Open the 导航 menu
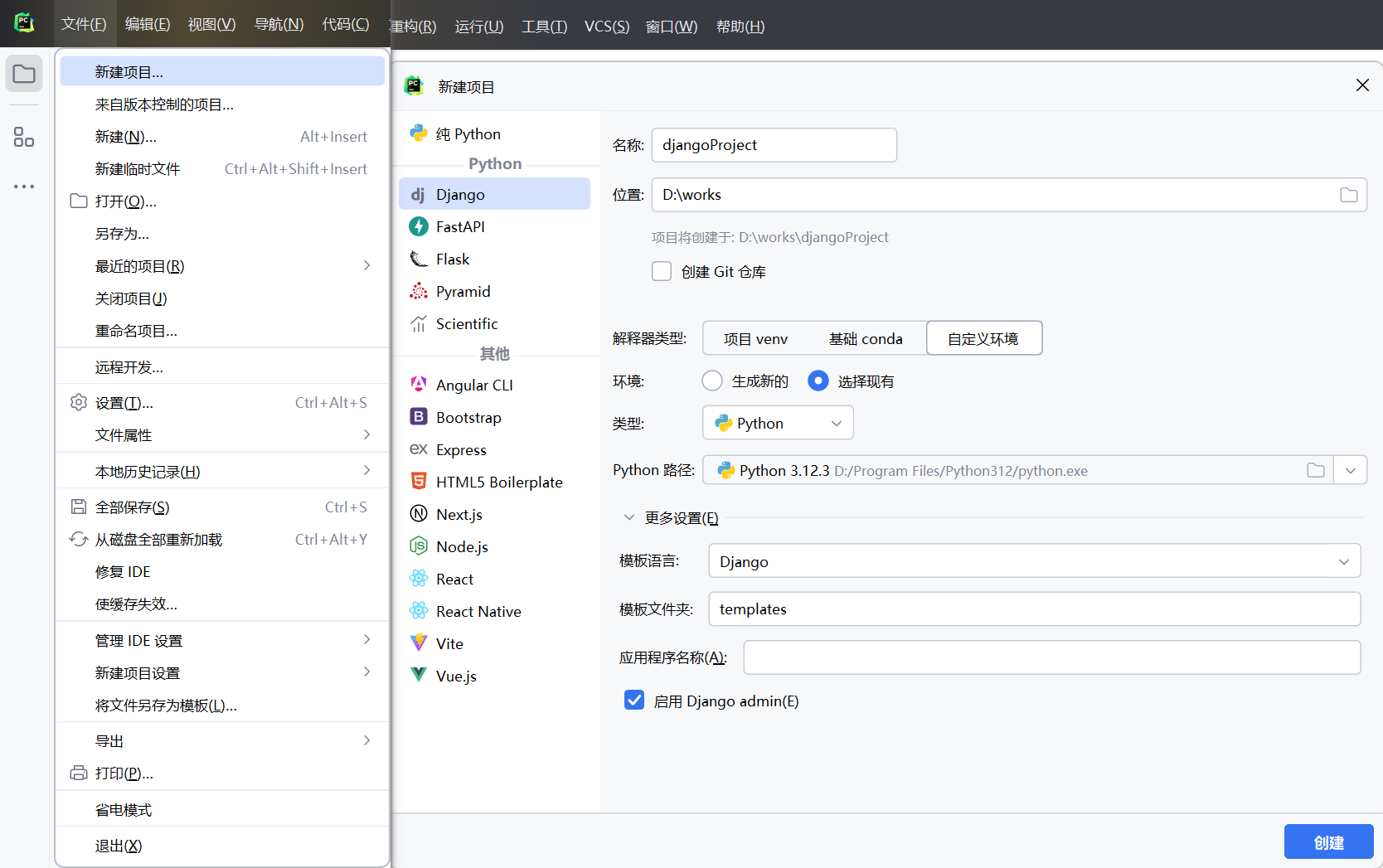The image size is (1383, 868). 279,25
